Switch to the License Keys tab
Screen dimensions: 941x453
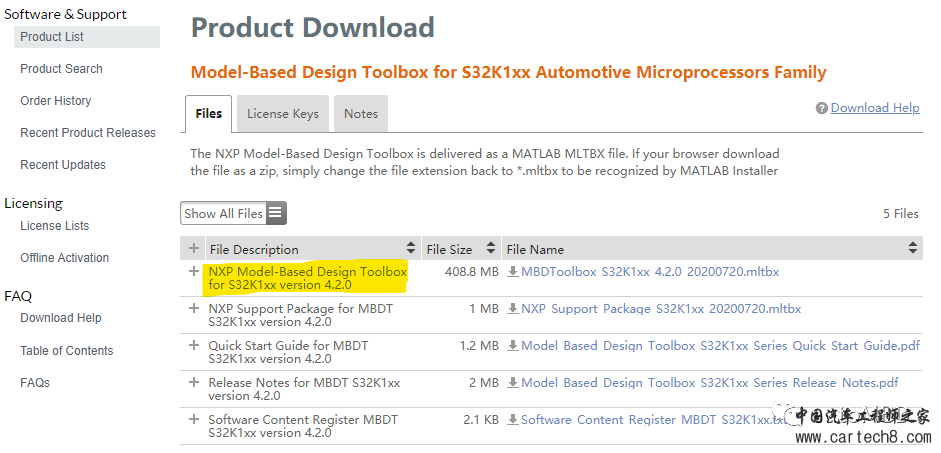pos(283,113)
